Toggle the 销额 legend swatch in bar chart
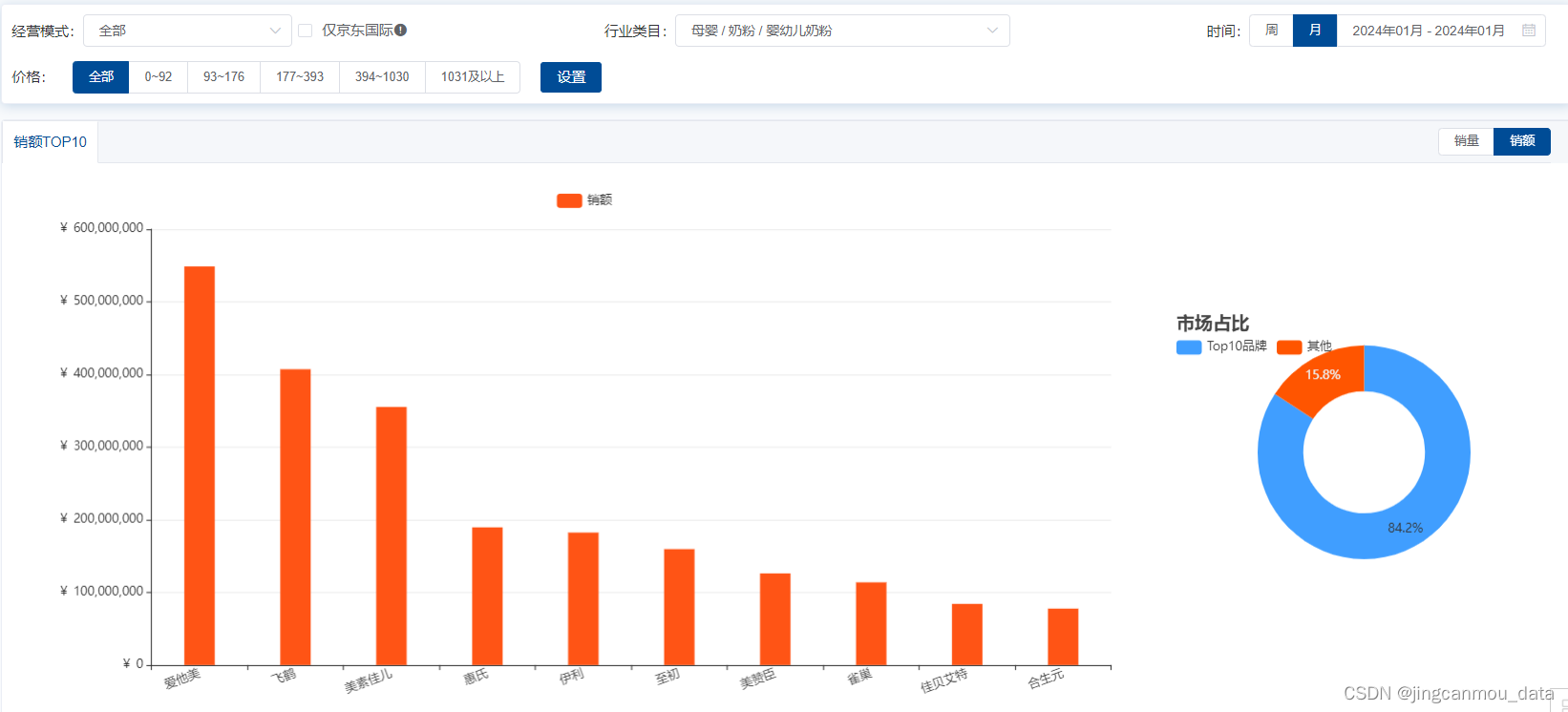The image size is (1568, 712). click(x=569, y=200)
